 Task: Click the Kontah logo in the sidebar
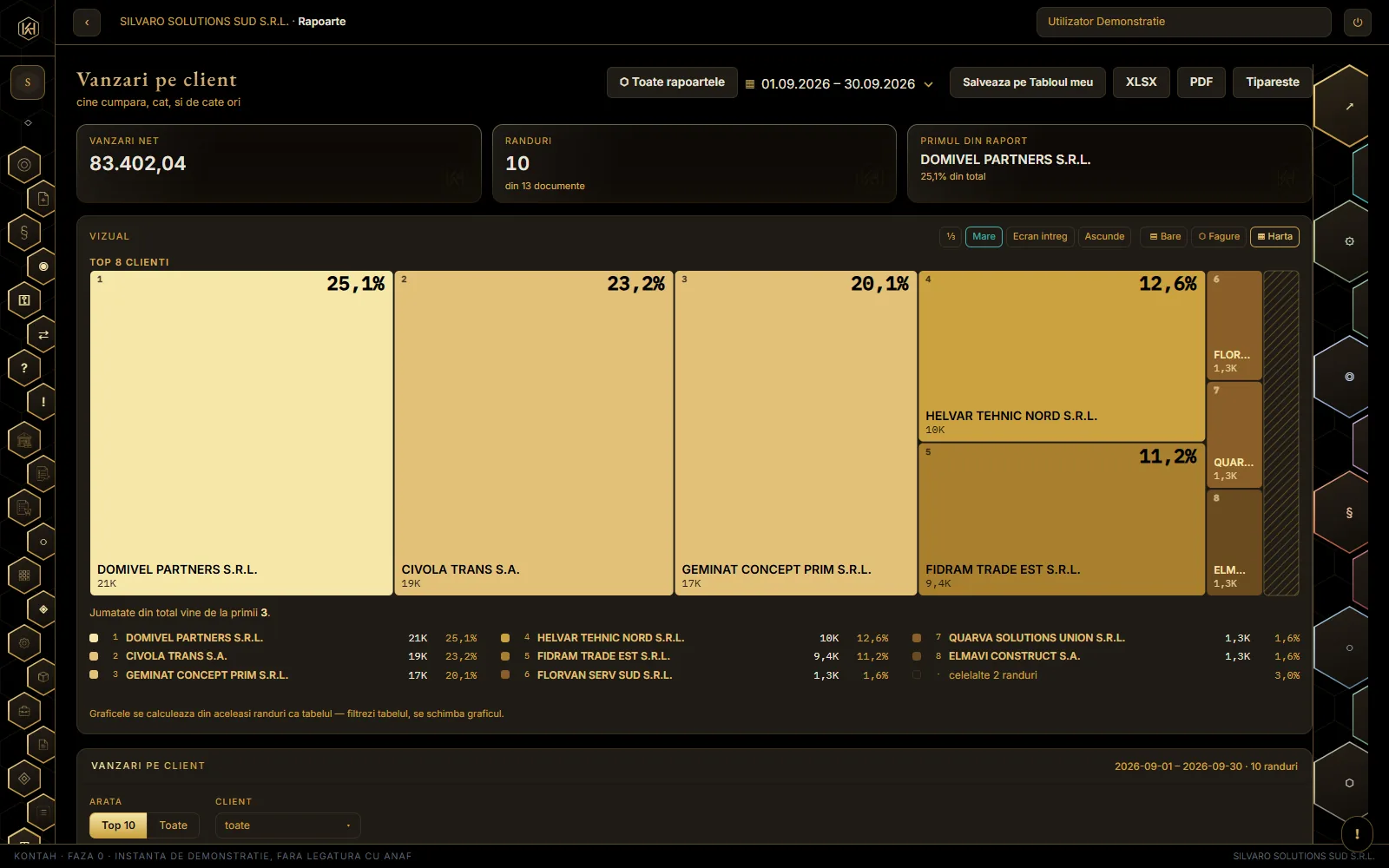28,29
